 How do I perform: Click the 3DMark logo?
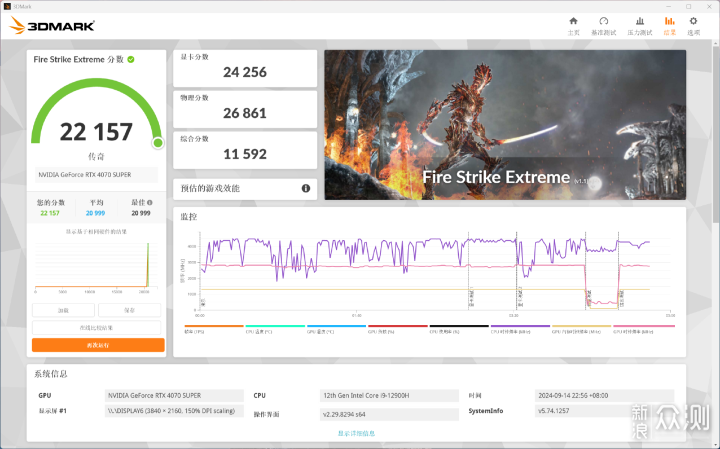coord(52,26)
